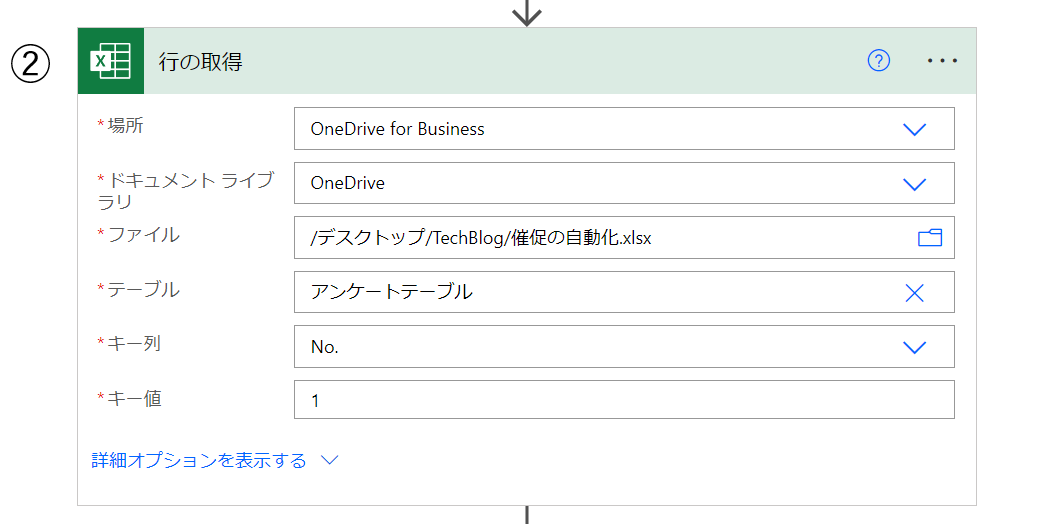The height and width of the screenshot is (524, 1042).
Task: Click the ファイル field label
Action: pyautogui.click(x=143, y=234)
